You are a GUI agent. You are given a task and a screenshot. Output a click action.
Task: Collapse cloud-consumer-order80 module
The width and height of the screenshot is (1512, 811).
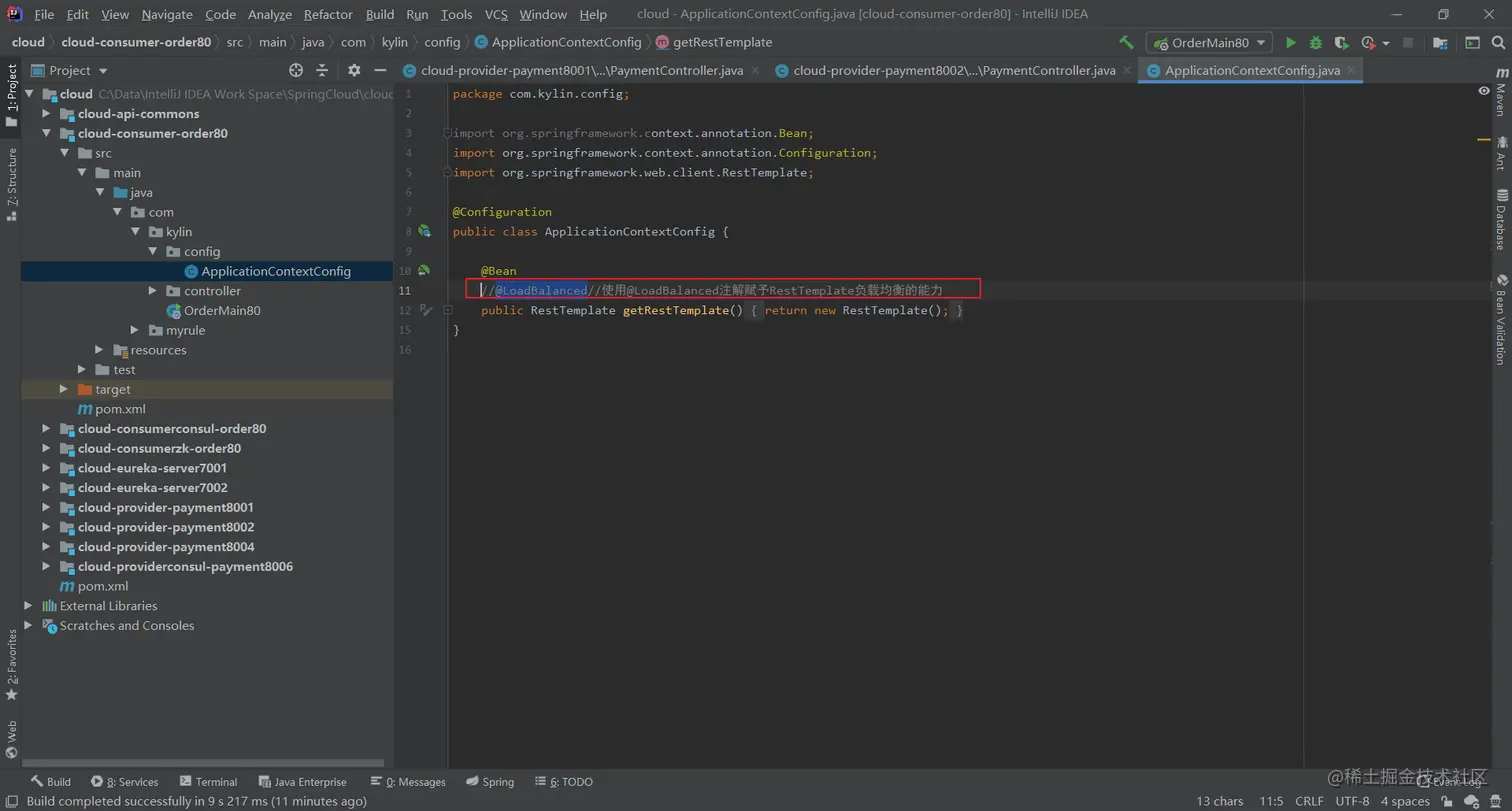tap(46, 133)
